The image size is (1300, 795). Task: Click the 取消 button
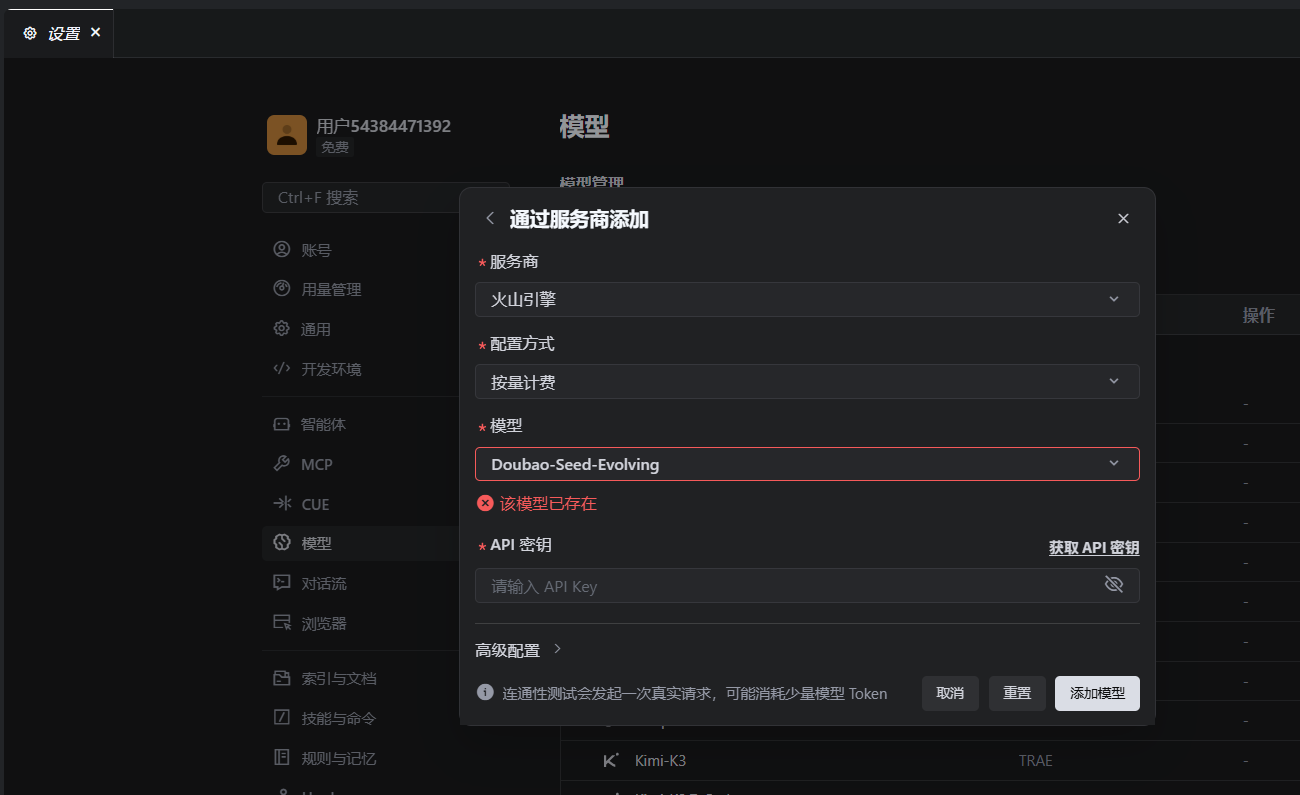pos(950,693)
